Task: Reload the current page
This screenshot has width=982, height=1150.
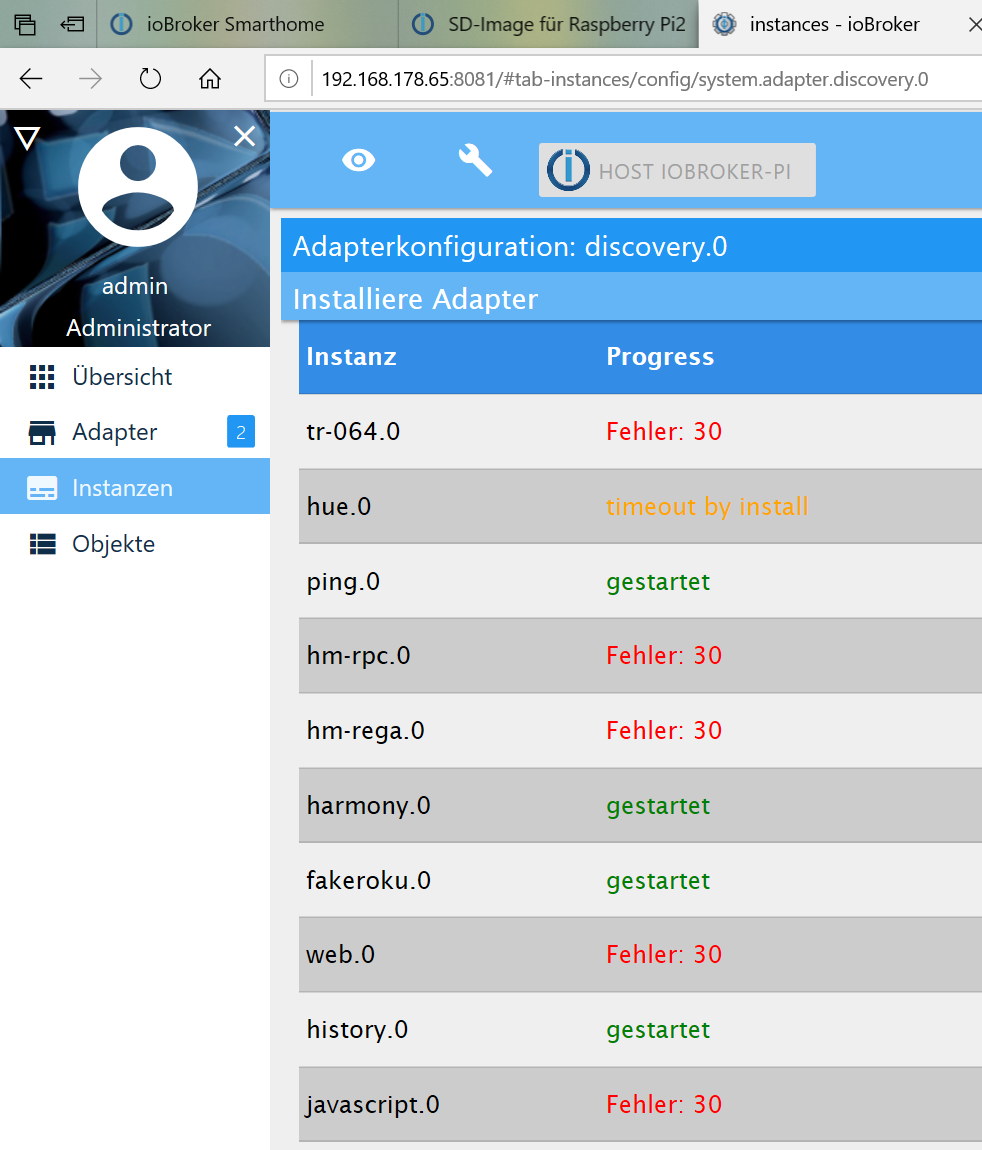Action: (150, 78)
